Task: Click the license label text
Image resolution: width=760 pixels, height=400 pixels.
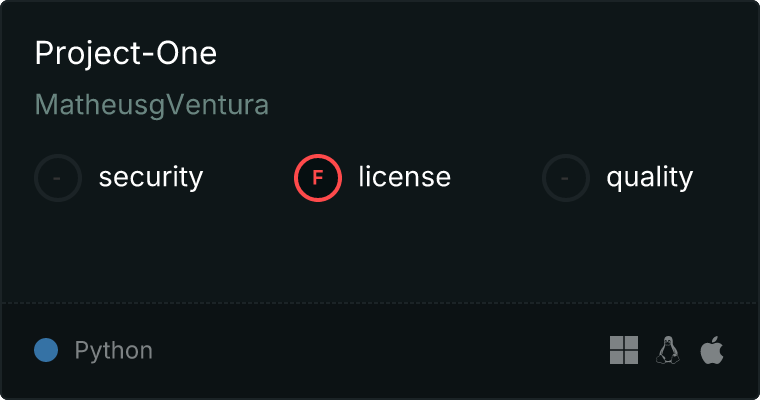Action: (x=405, y=176)
